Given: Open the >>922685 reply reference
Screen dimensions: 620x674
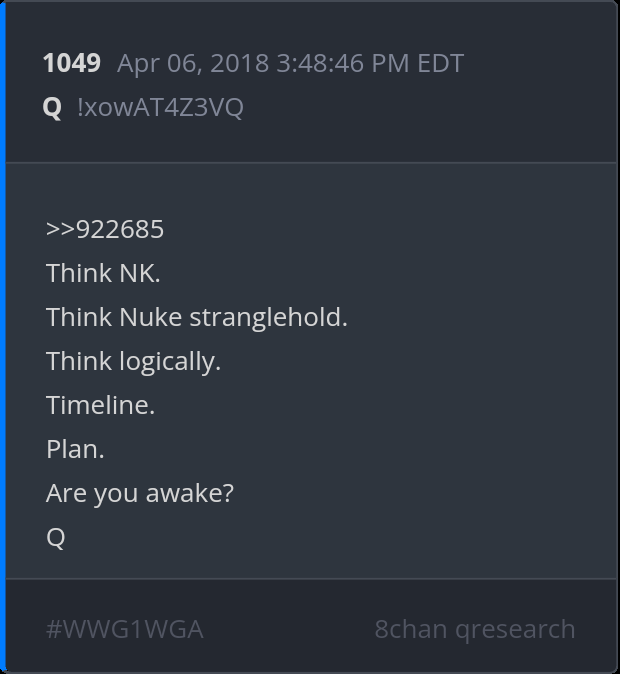Looking at the screenshot, I should coord(105,229).
